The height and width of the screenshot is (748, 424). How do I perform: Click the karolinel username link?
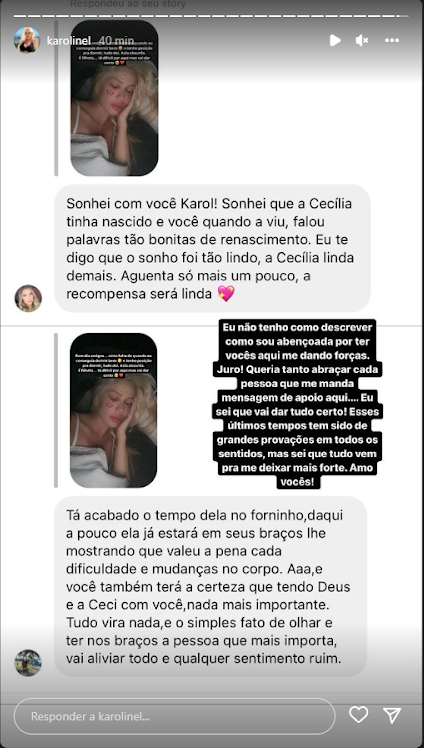tap(69, 41)
